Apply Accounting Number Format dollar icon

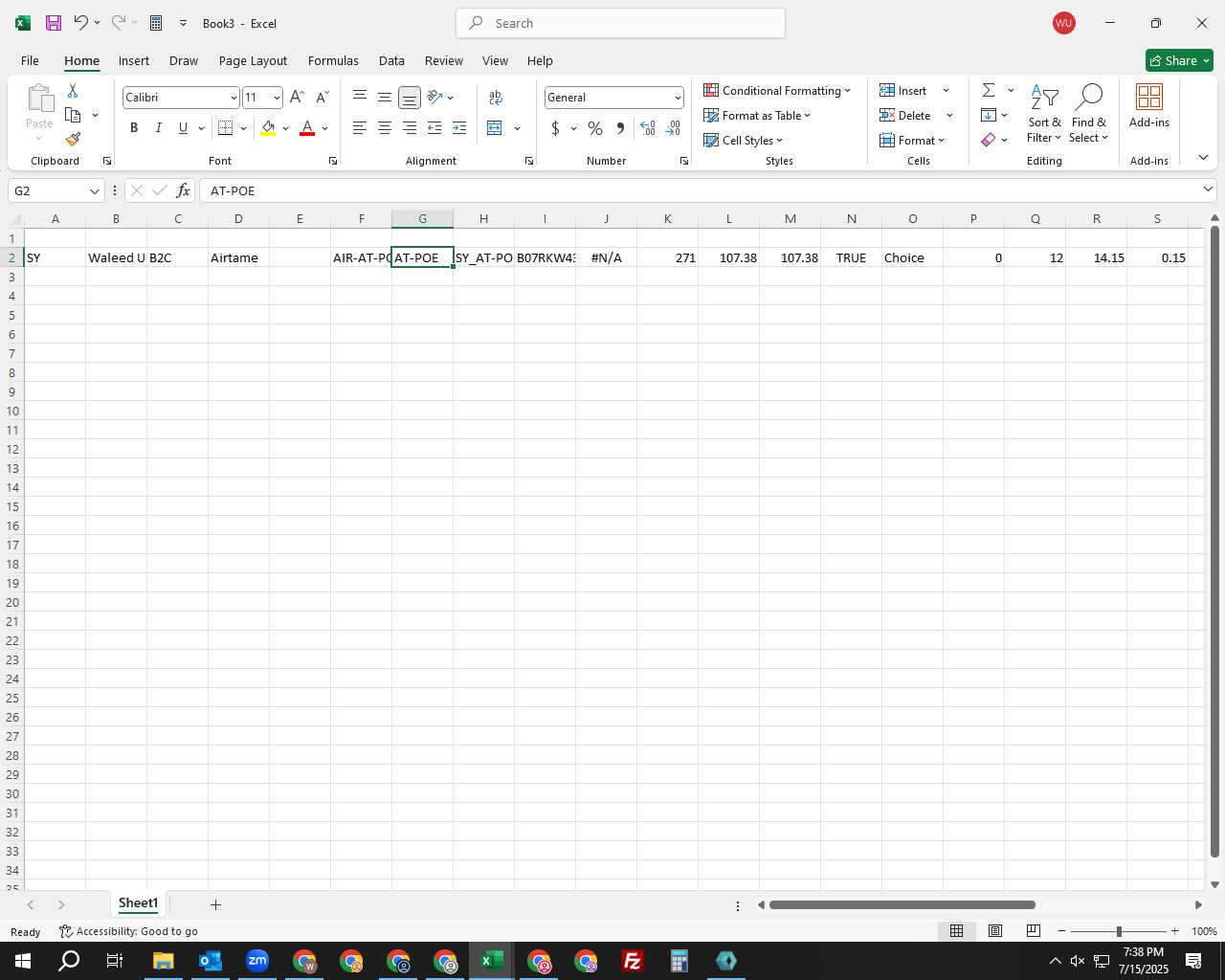click(x=555, y=128)
